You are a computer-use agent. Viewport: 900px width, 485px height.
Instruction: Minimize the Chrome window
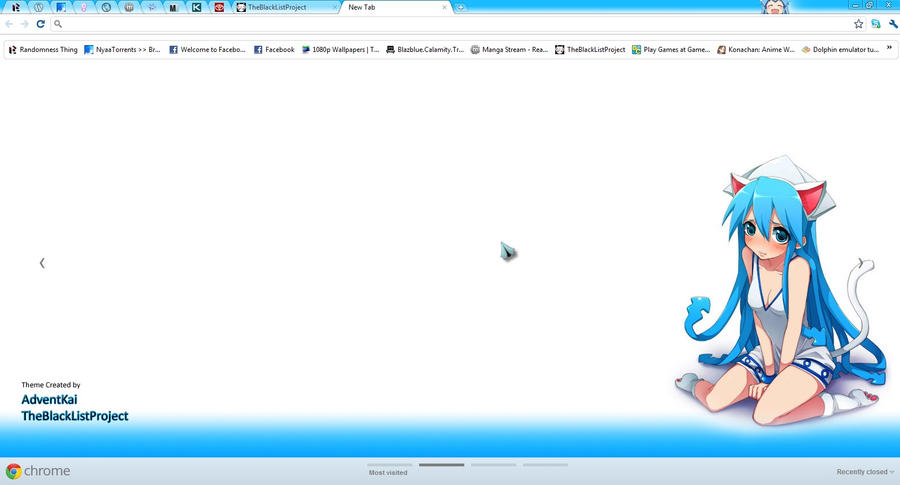click(x=855, y=5)
